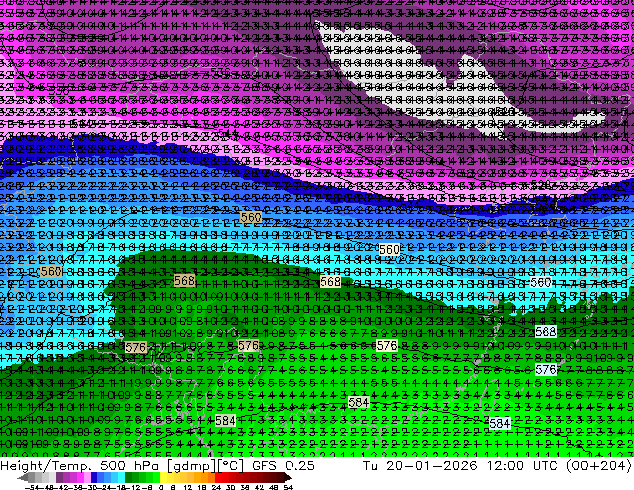Click the 'Tu 20-01-2026' date text

tap(420, 466)
